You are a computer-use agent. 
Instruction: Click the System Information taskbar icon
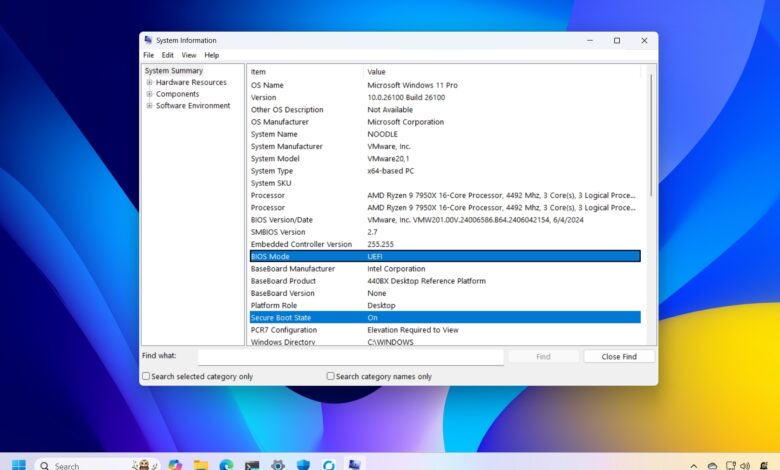[x=354, y=465]
